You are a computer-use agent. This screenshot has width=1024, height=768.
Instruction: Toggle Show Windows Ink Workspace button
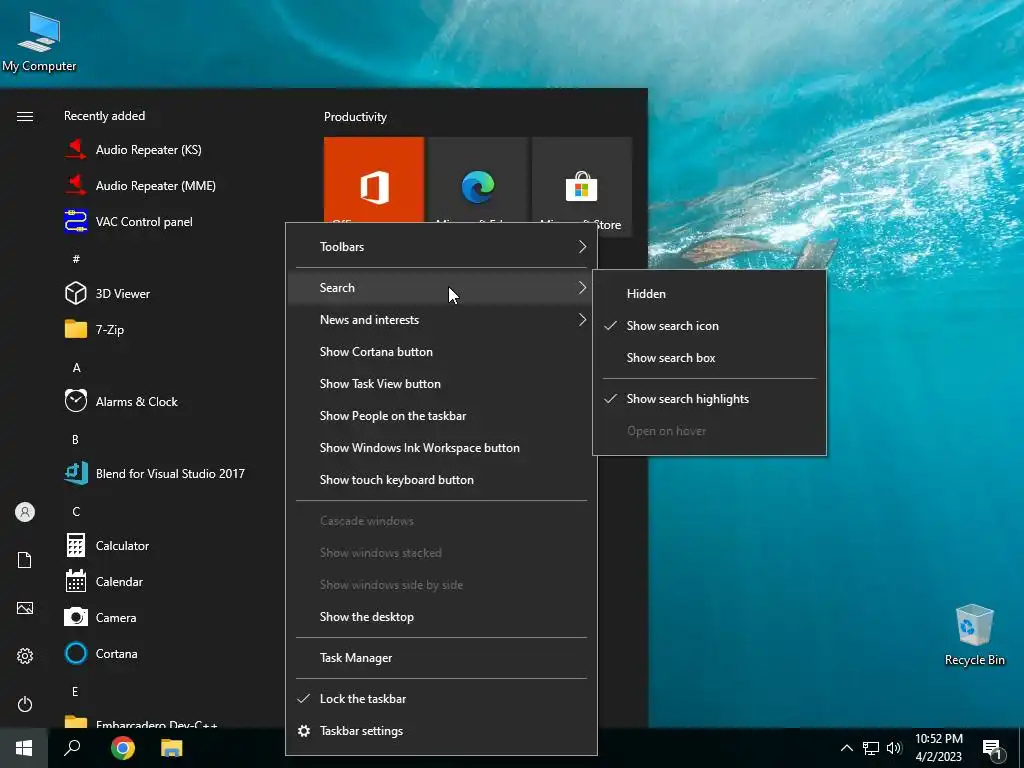tap(441, 448)
